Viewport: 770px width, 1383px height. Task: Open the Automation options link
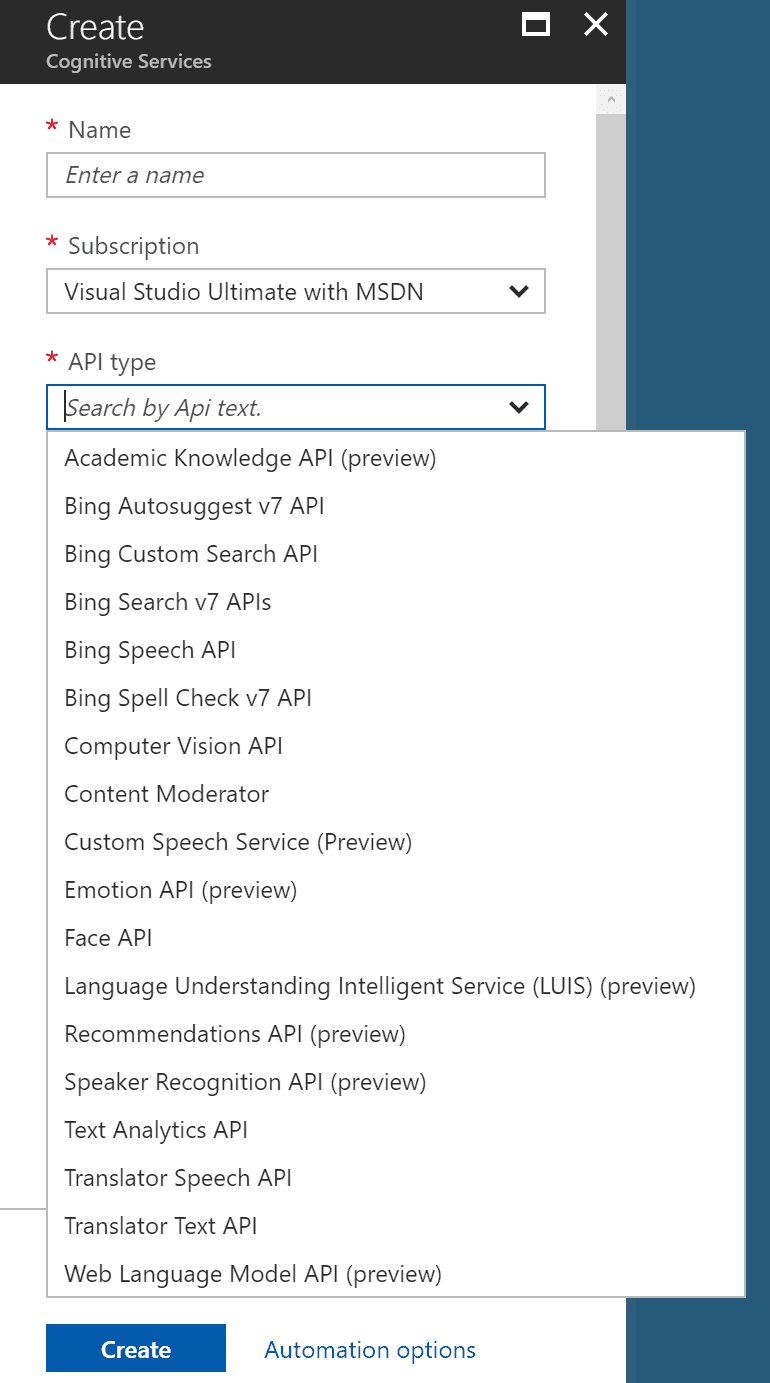point(370,1350)
